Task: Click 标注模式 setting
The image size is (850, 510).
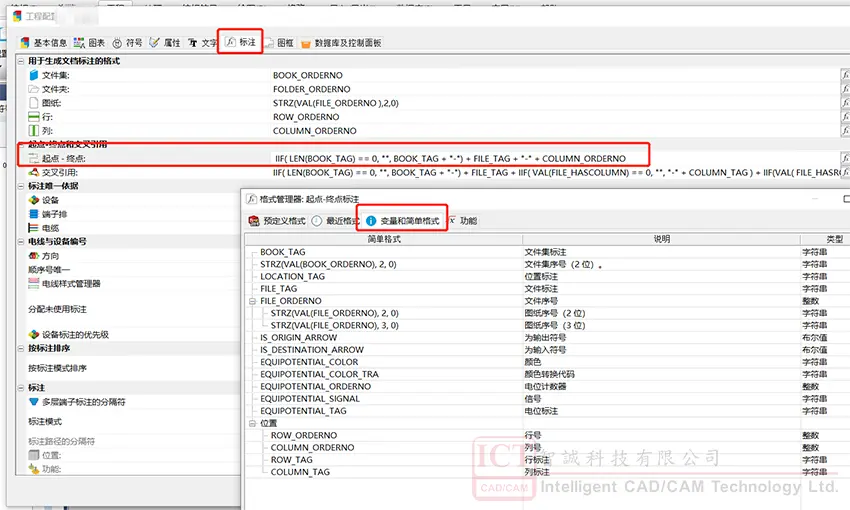Action: click(x=45, y=422)
